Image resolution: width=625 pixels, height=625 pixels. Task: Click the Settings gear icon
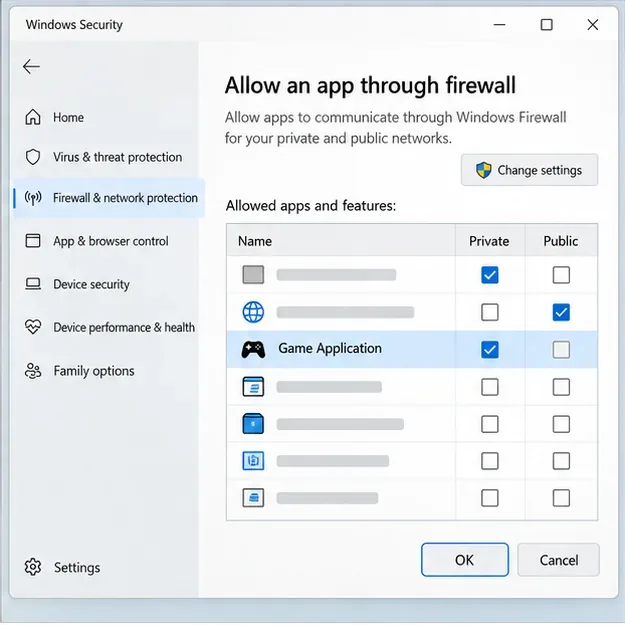click(33, 567)
